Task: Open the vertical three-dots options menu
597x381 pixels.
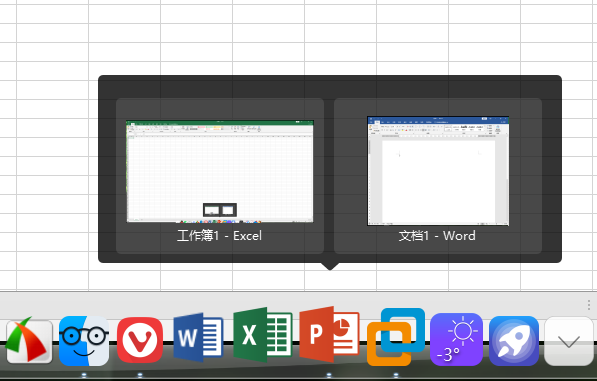Action: 589,305
